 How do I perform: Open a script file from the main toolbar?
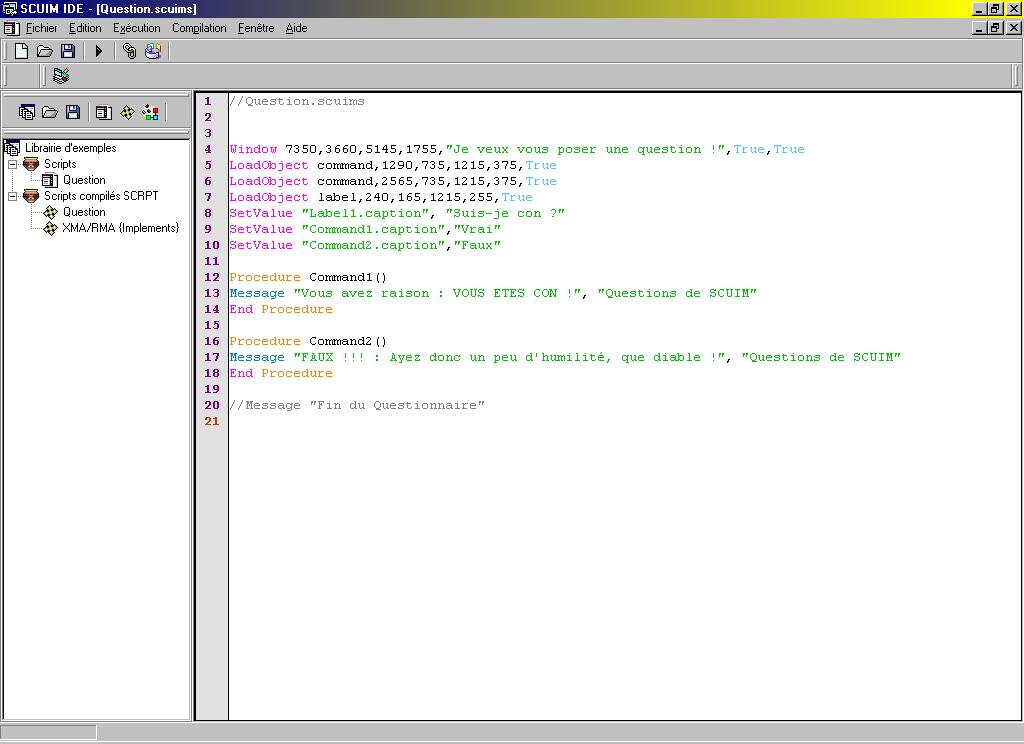point(44,51)
